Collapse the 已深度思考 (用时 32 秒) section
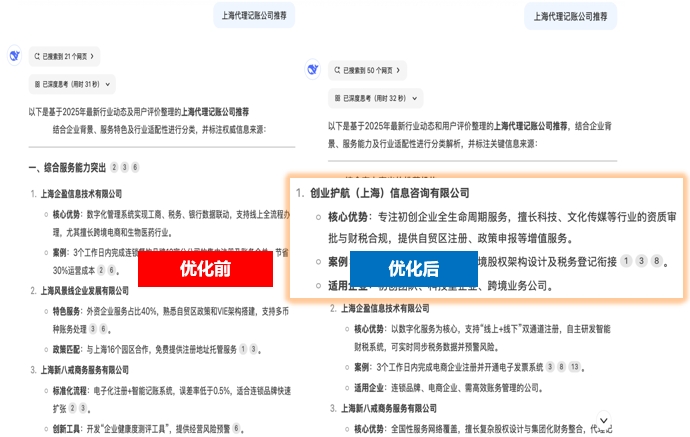Screen dimensions: 690x437 (375, 98)
